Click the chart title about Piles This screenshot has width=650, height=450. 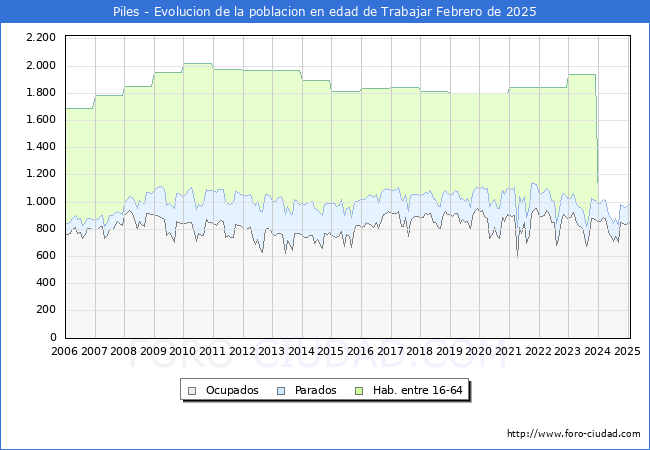coord(325,12)
